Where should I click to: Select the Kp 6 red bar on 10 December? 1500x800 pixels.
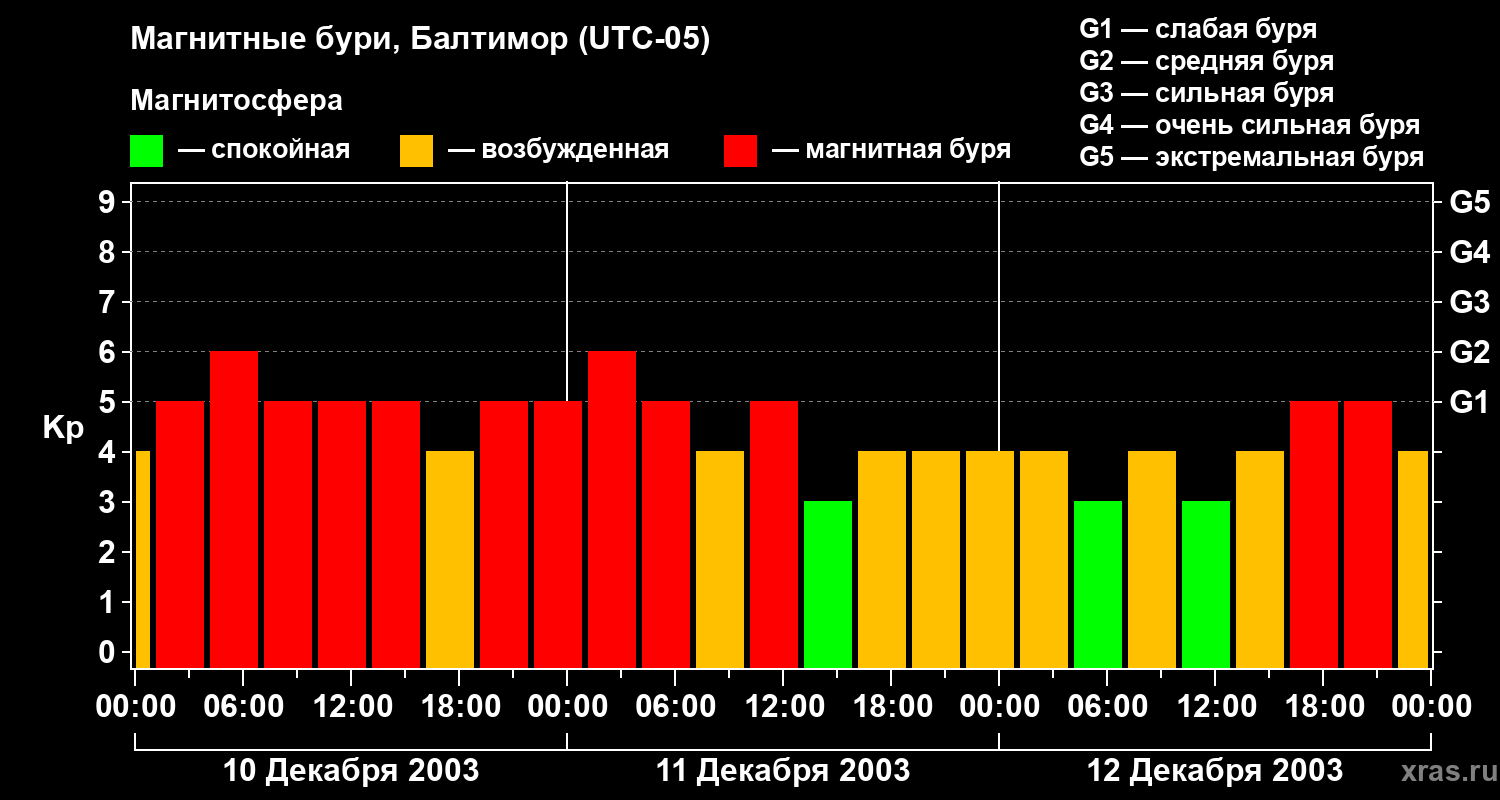pos(234,509)
